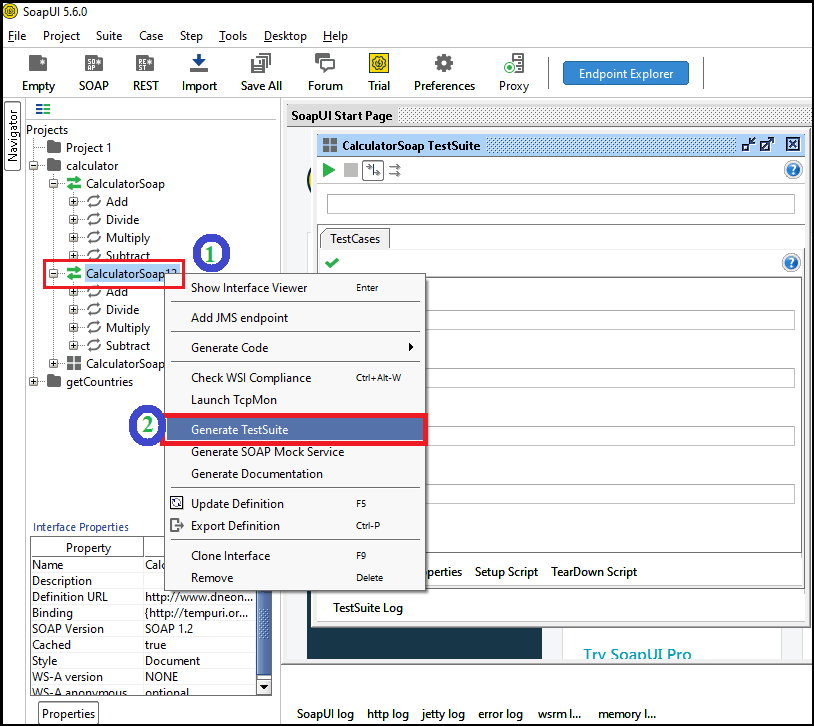Click Launch TcpMon menu entry
Screen dimensions: 814x726
(295, 400)
